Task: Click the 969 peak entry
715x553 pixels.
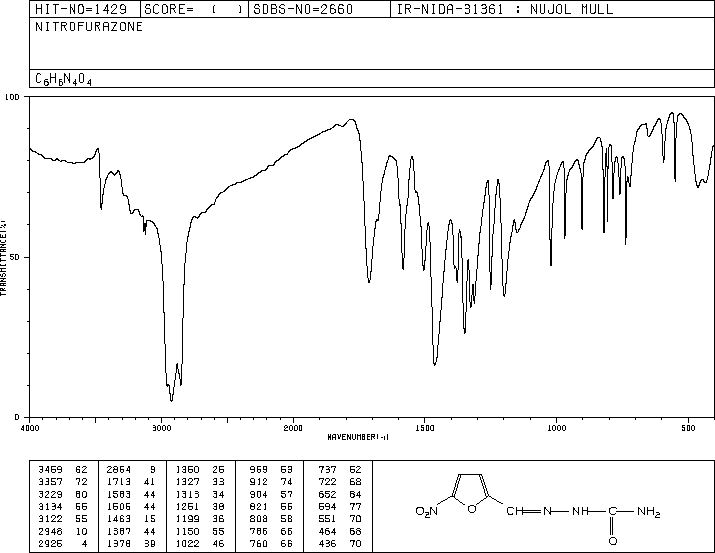Action: click(x=271, y=470)
